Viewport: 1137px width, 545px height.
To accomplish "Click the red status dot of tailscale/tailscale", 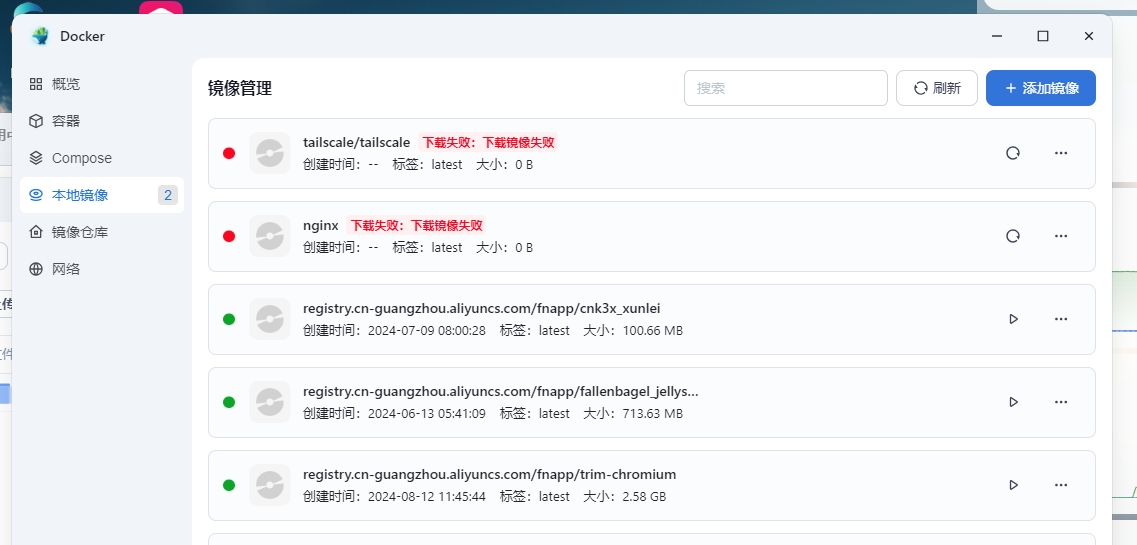I will 229,153.
